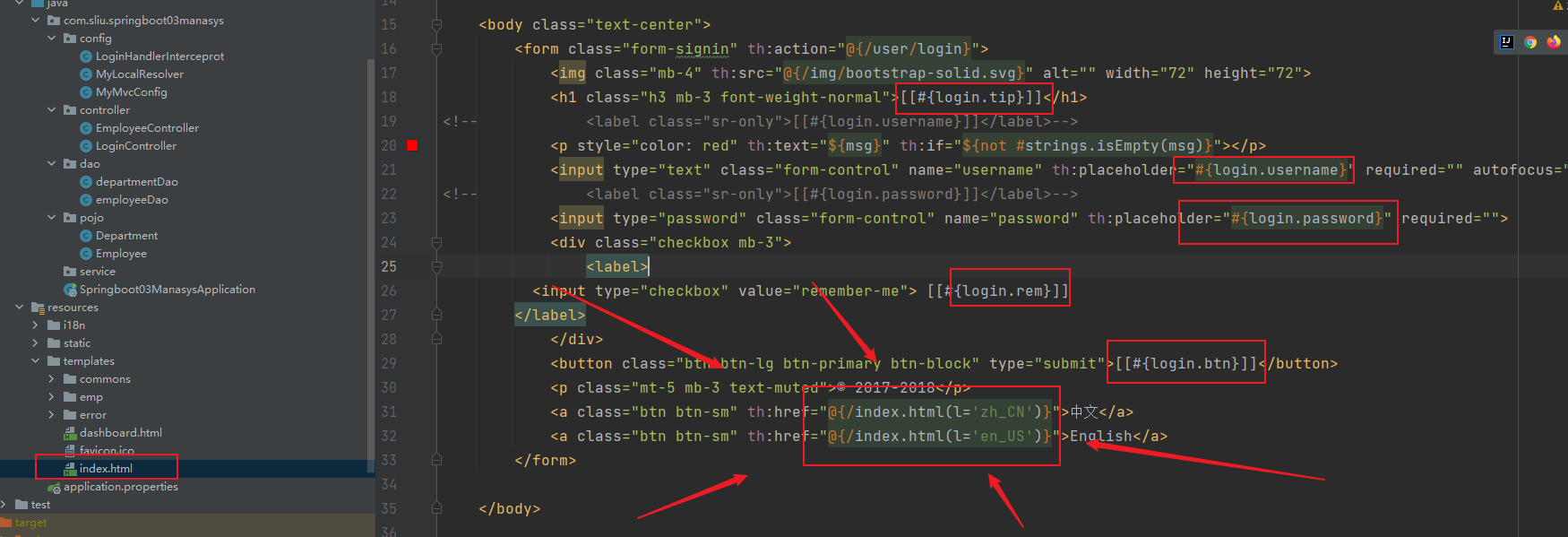Click class icon of MyLocalResolver

point(86,74)
